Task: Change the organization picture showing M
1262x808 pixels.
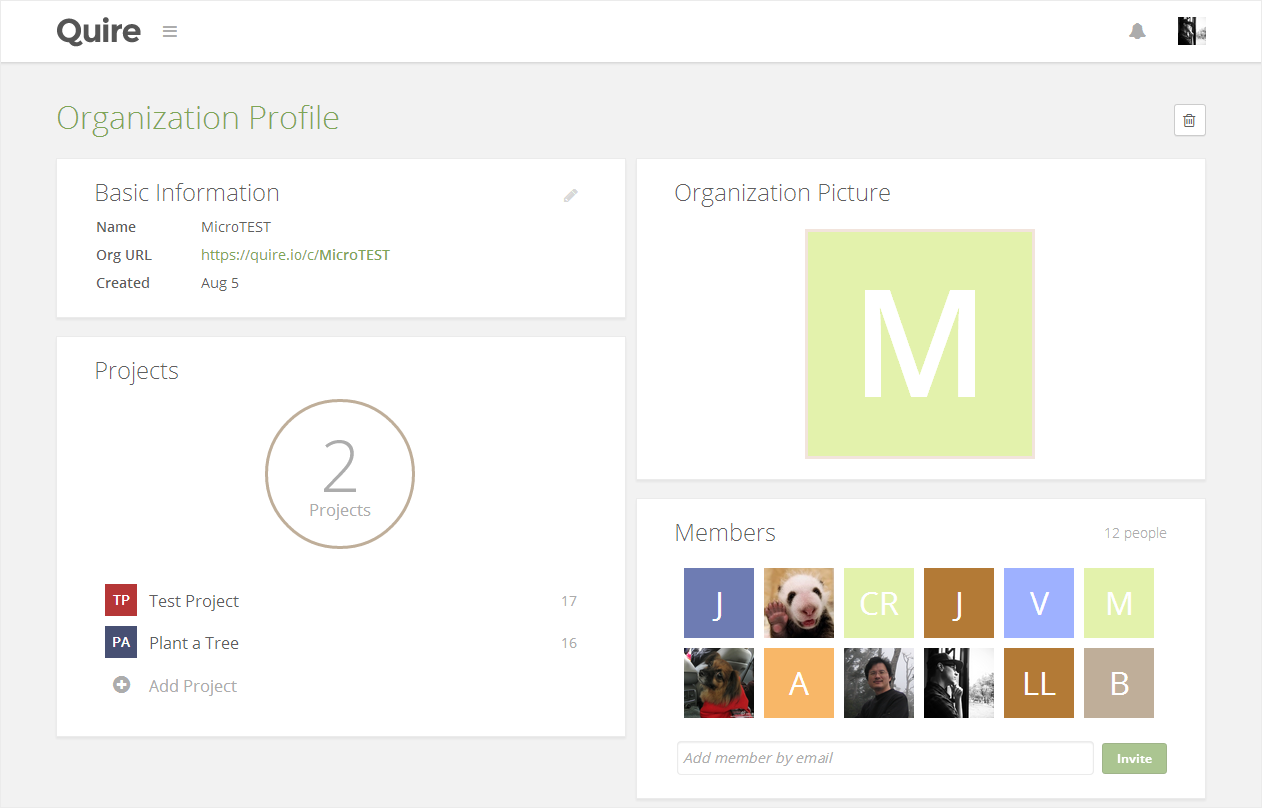Action: click(x=920, y=344)
